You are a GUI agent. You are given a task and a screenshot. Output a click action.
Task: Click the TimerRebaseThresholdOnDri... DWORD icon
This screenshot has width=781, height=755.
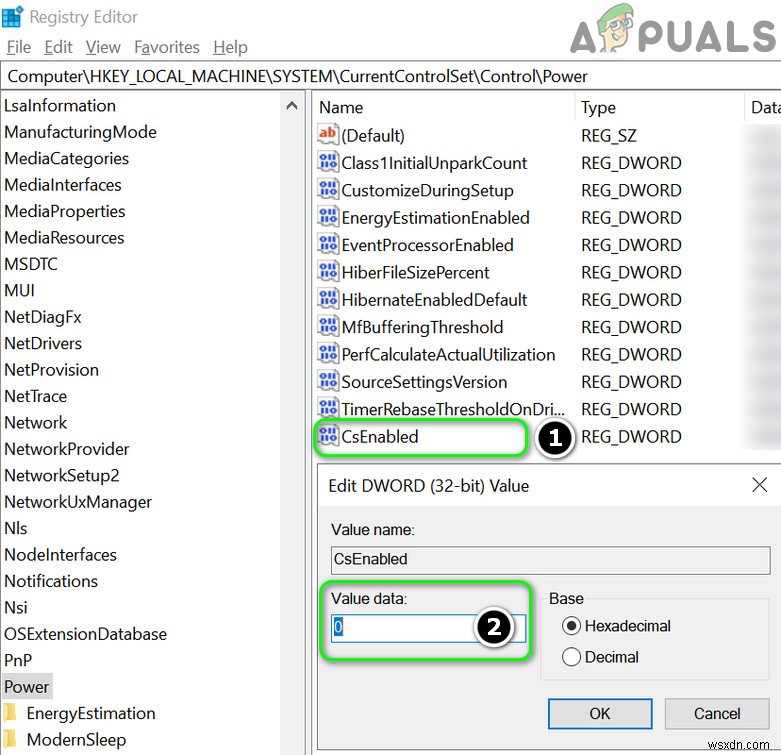(x=328, y=409)
